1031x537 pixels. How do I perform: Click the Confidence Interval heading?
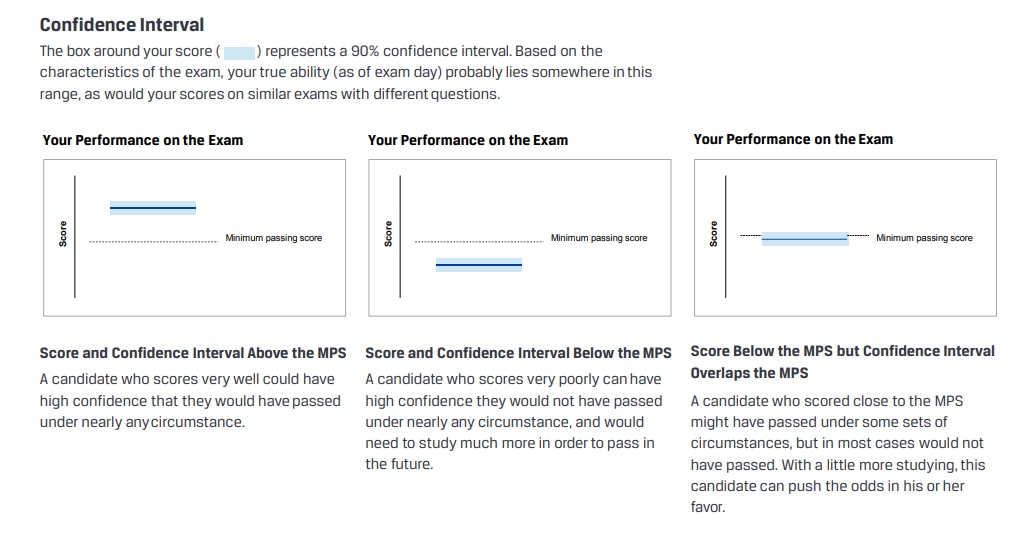click(x=122, y=25)
